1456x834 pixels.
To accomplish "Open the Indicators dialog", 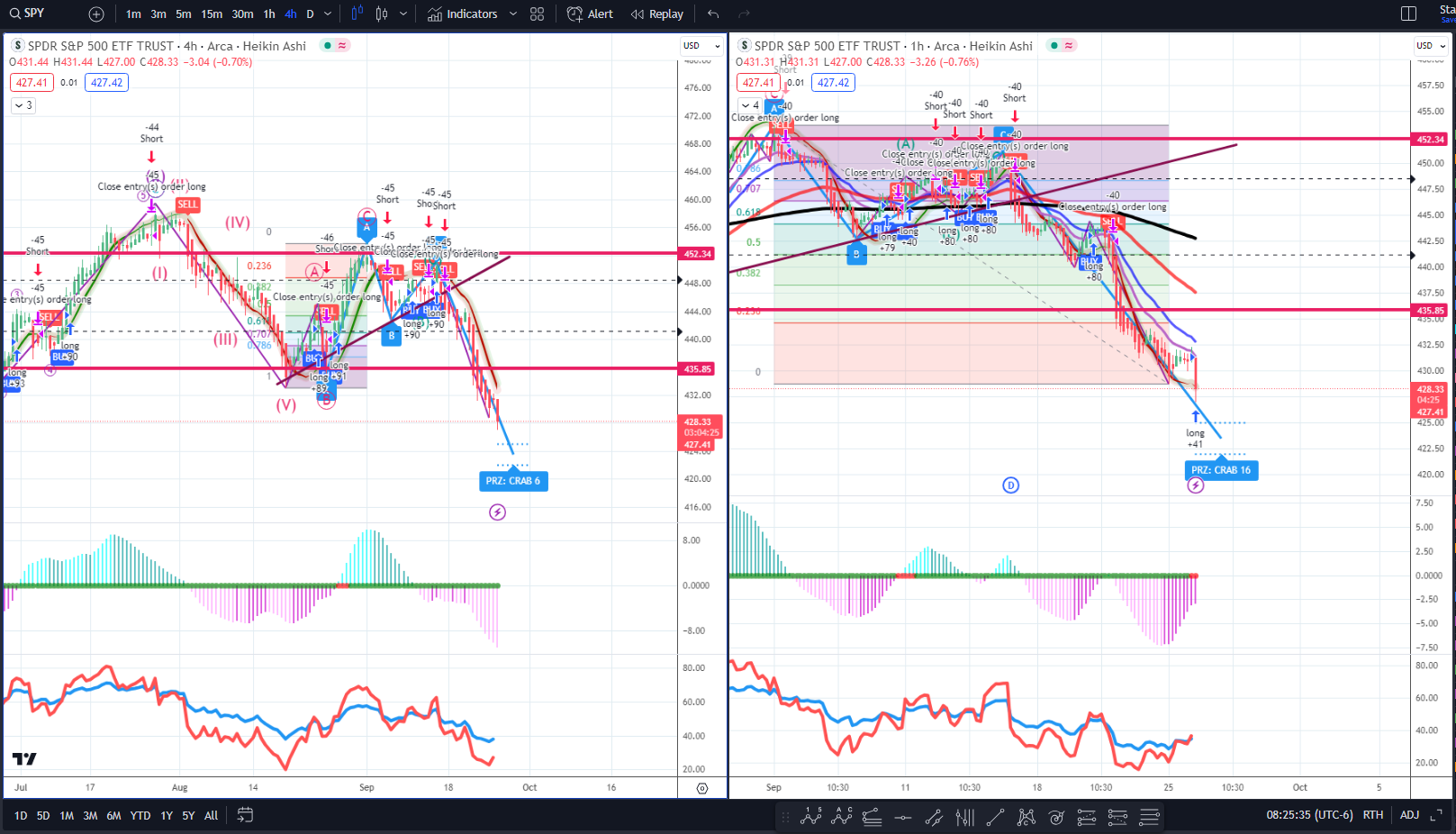I will pyautogui.click(x=462, y=14).
